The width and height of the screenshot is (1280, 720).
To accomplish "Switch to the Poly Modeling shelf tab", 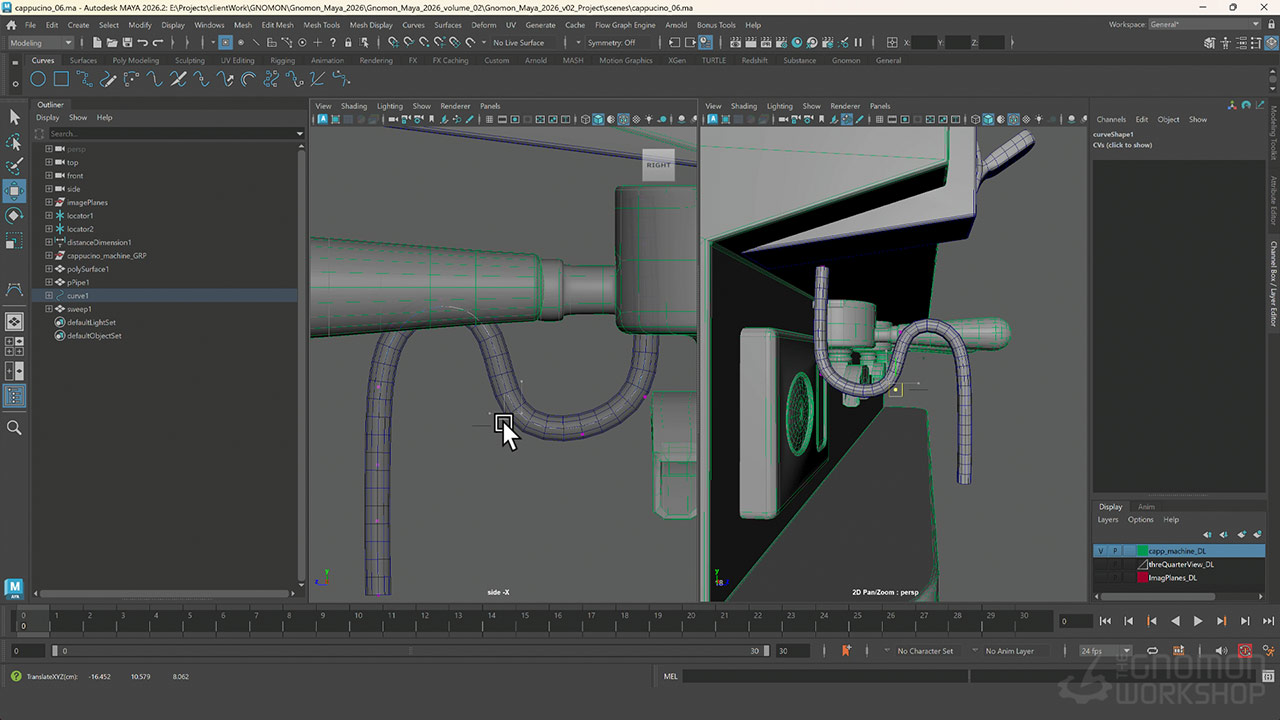I will pos(135,61).
